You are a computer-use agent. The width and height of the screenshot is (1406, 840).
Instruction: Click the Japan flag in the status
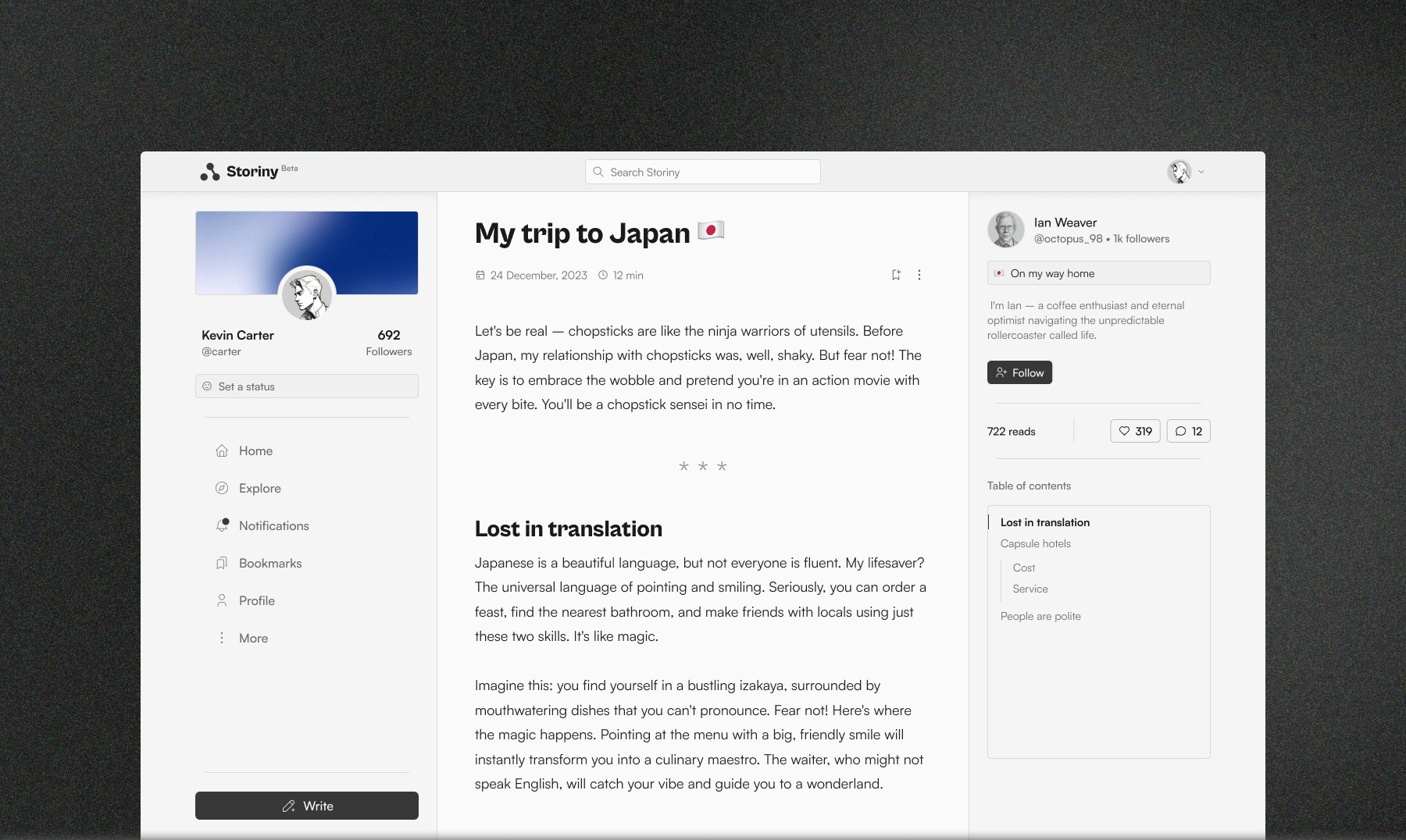click(999, 273)
